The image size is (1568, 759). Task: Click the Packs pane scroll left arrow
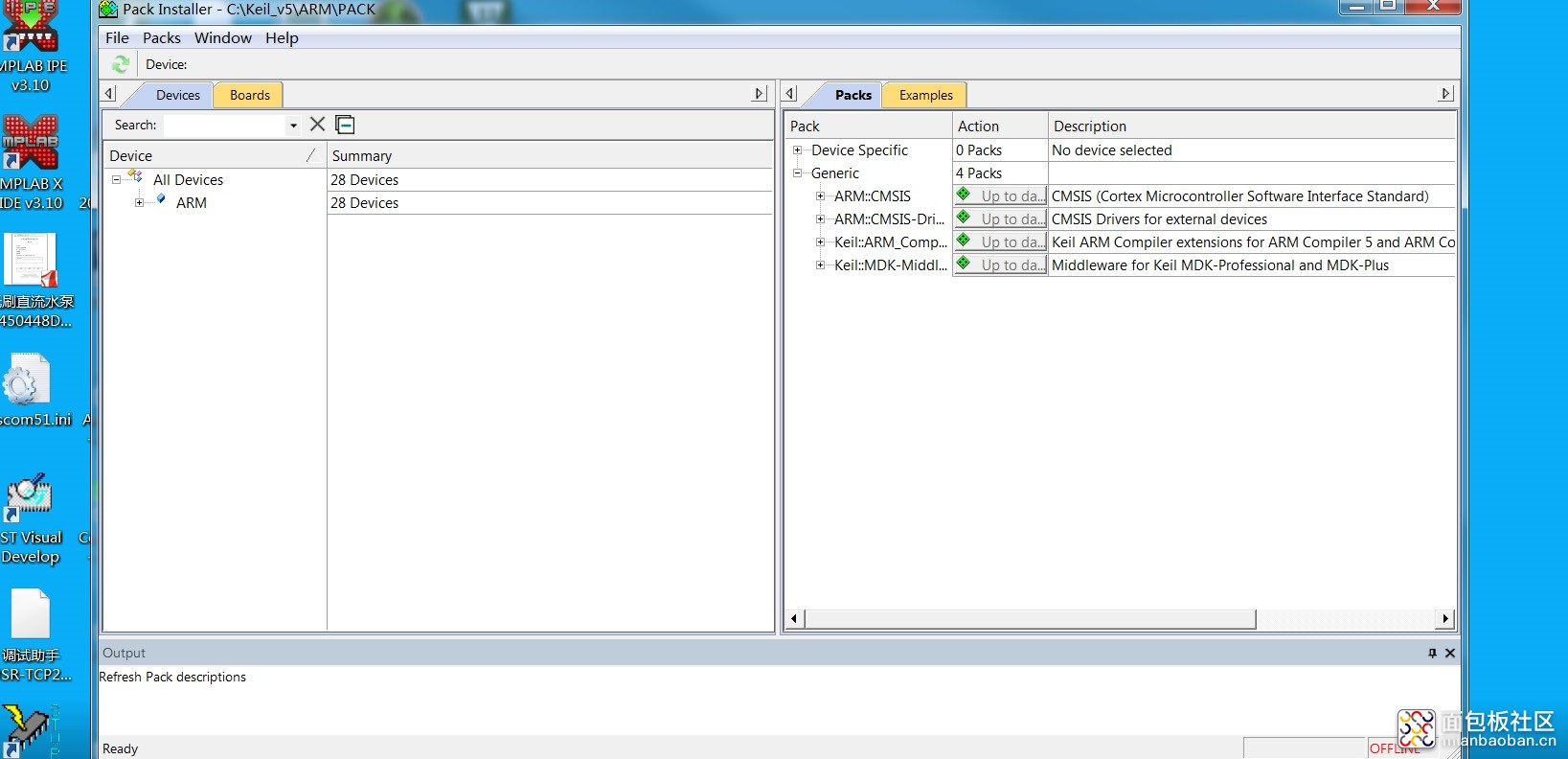point(794,619)
